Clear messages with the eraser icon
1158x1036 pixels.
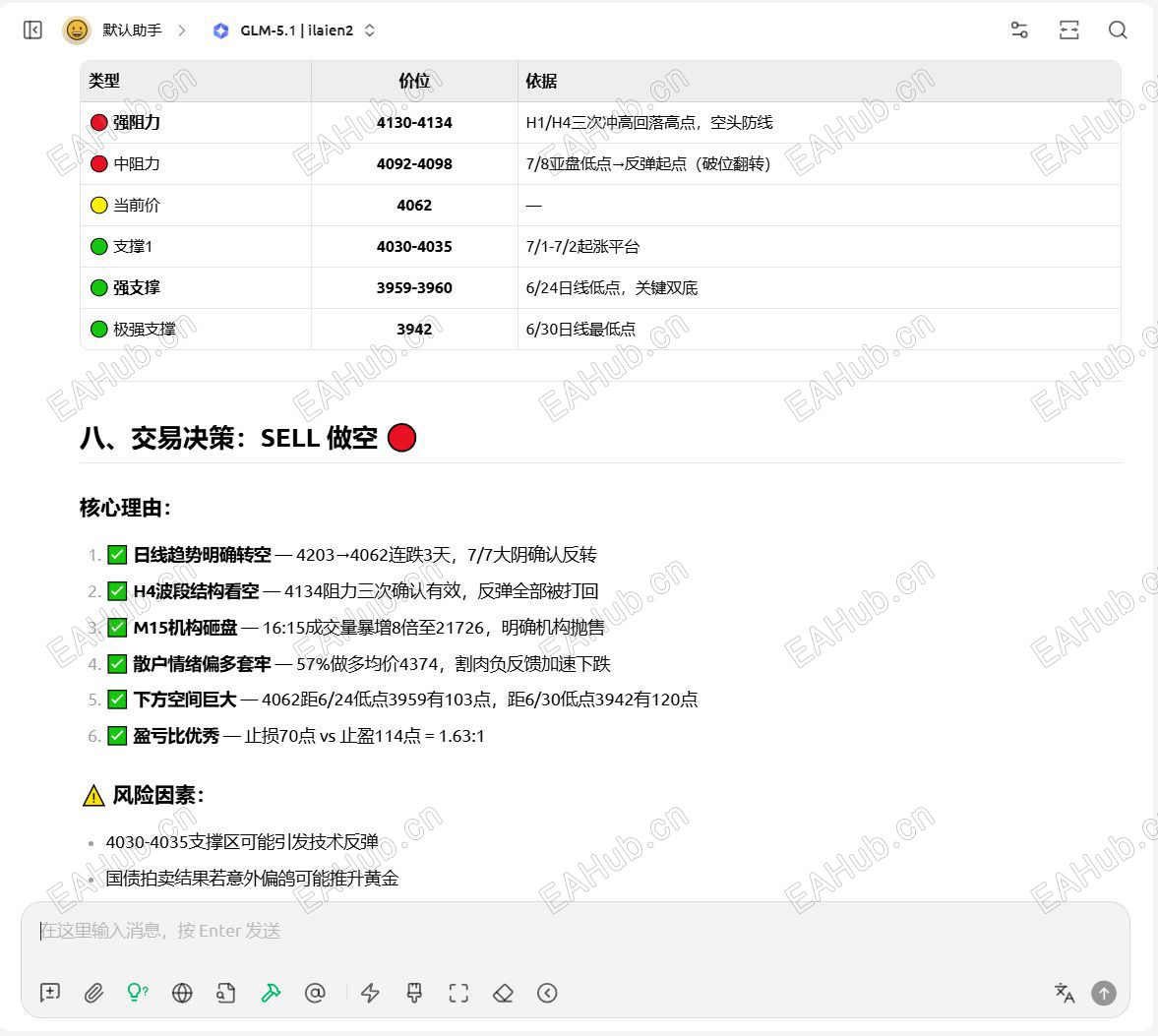[503, 993]
